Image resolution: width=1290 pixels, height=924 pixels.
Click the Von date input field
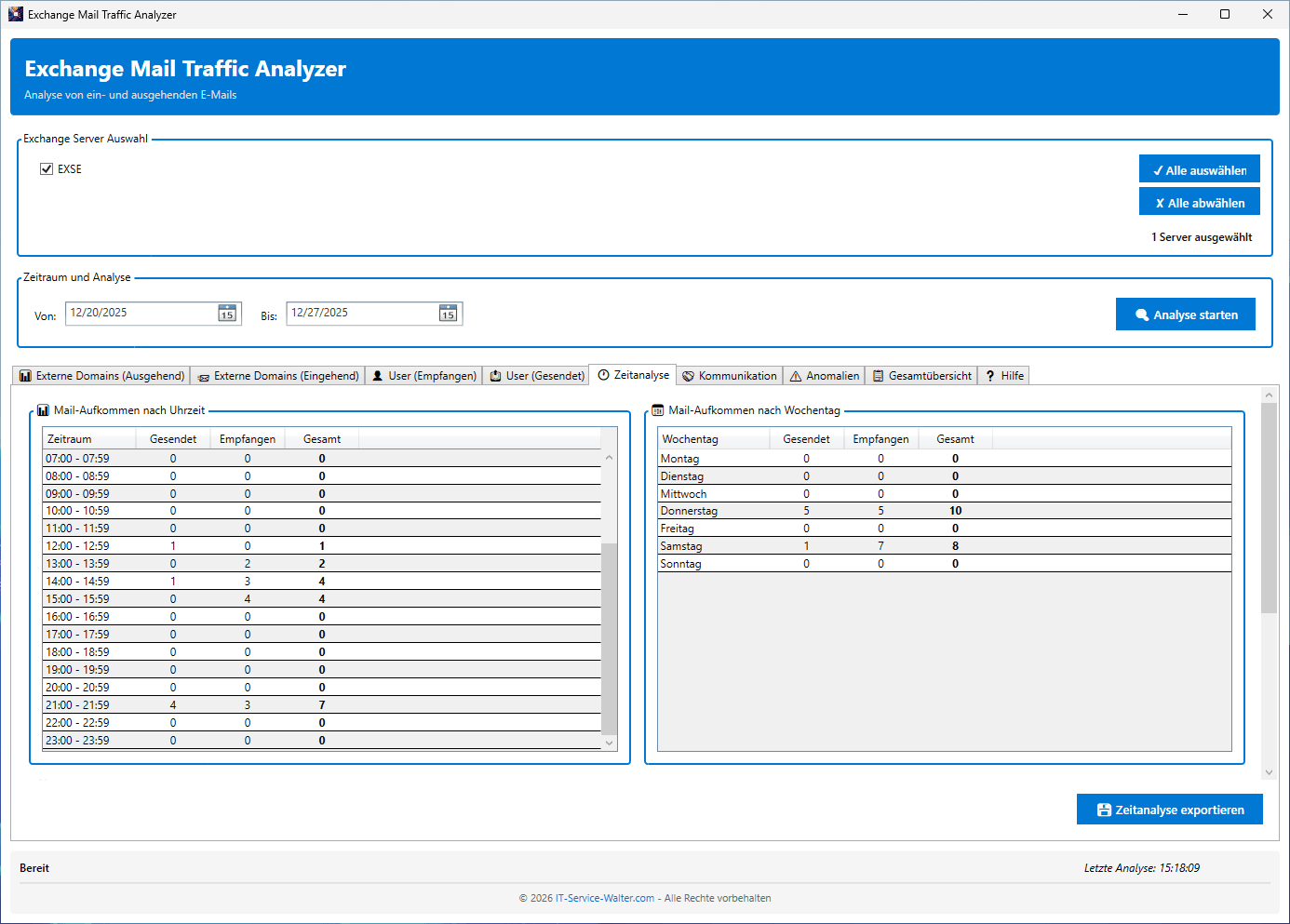coord(140,314)
